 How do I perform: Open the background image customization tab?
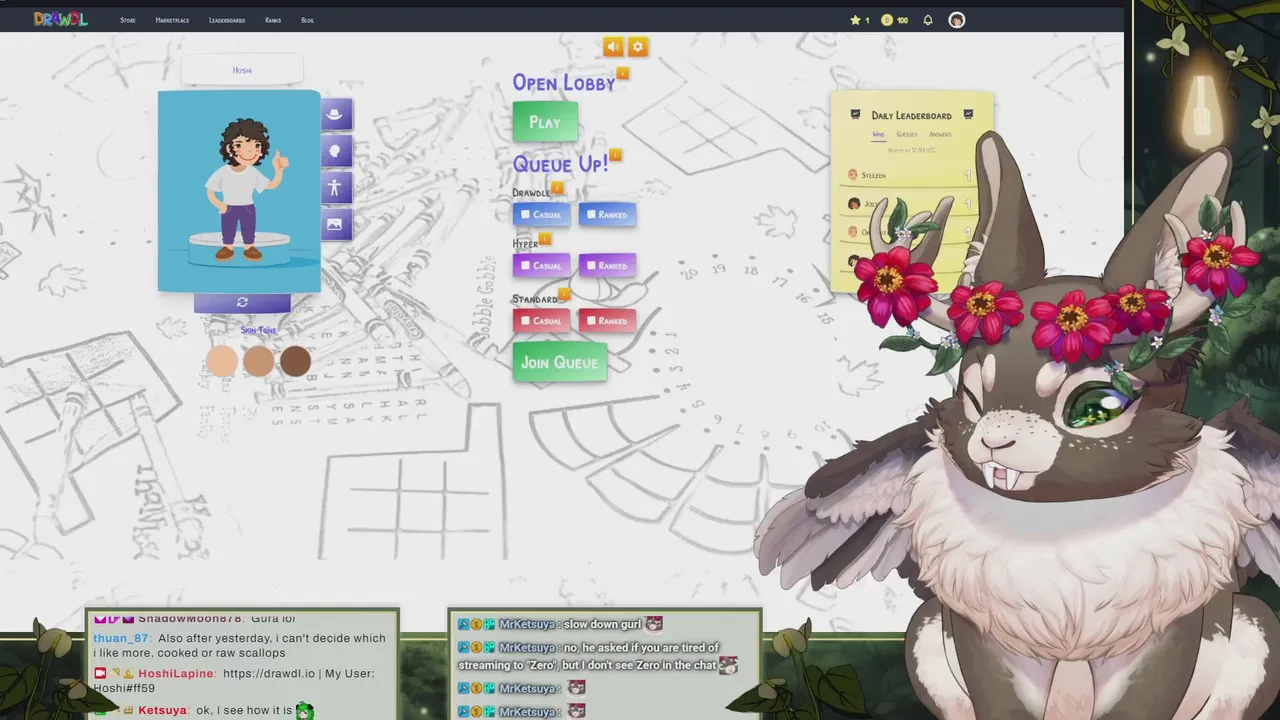(x=335, y=224)
